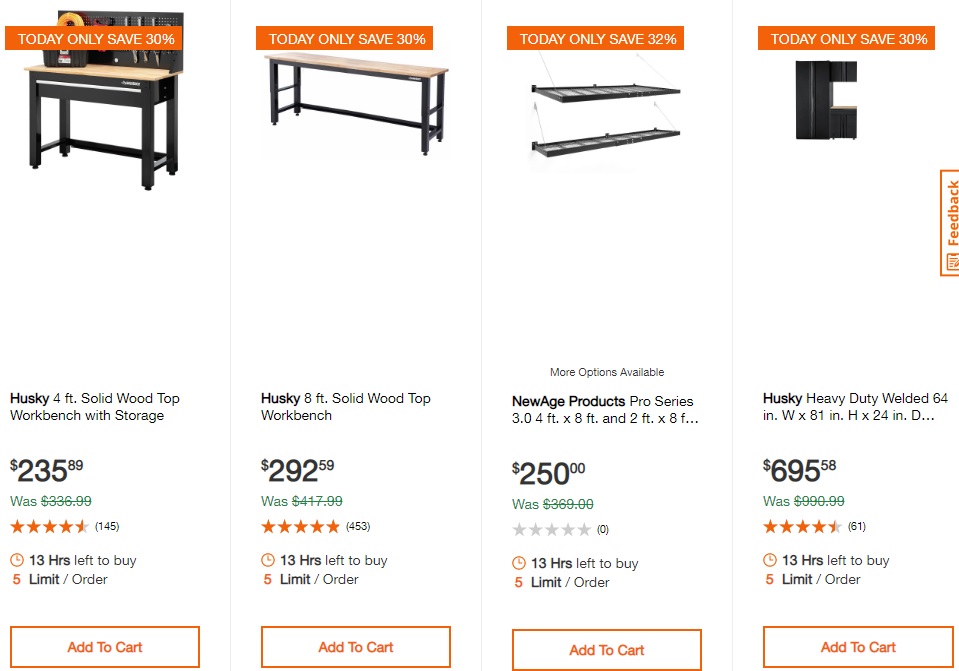Click star rating of Husky 8 ft. workbench
Screen dimensions: 959x671
click(x=300, y=527)
